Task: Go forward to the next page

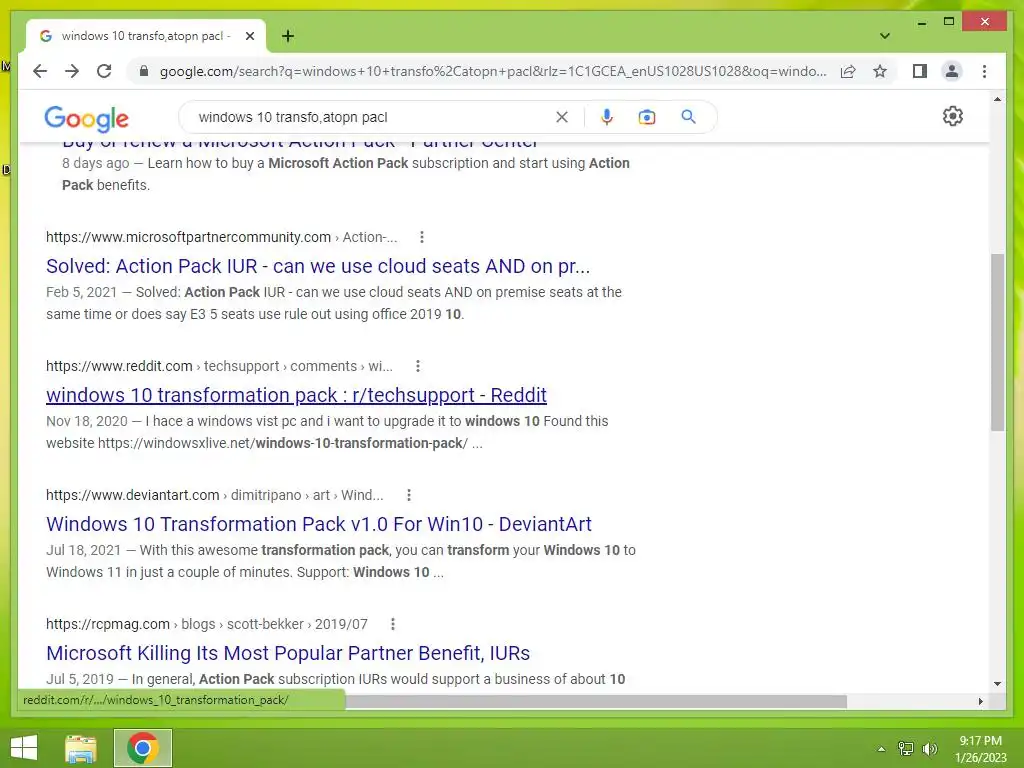Action: point(72,71)
